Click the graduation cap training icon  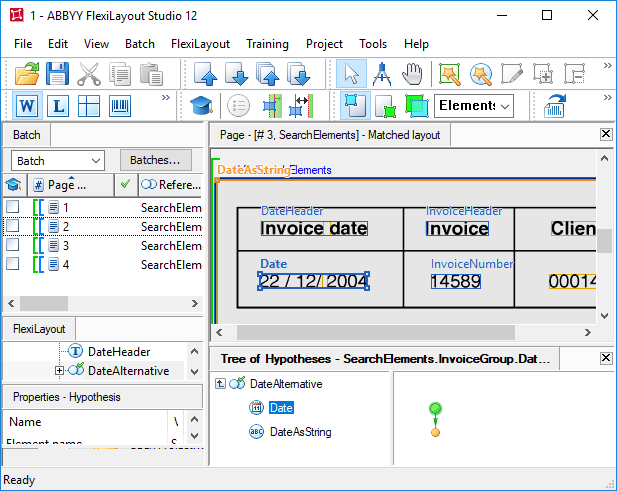coord(201,106)
